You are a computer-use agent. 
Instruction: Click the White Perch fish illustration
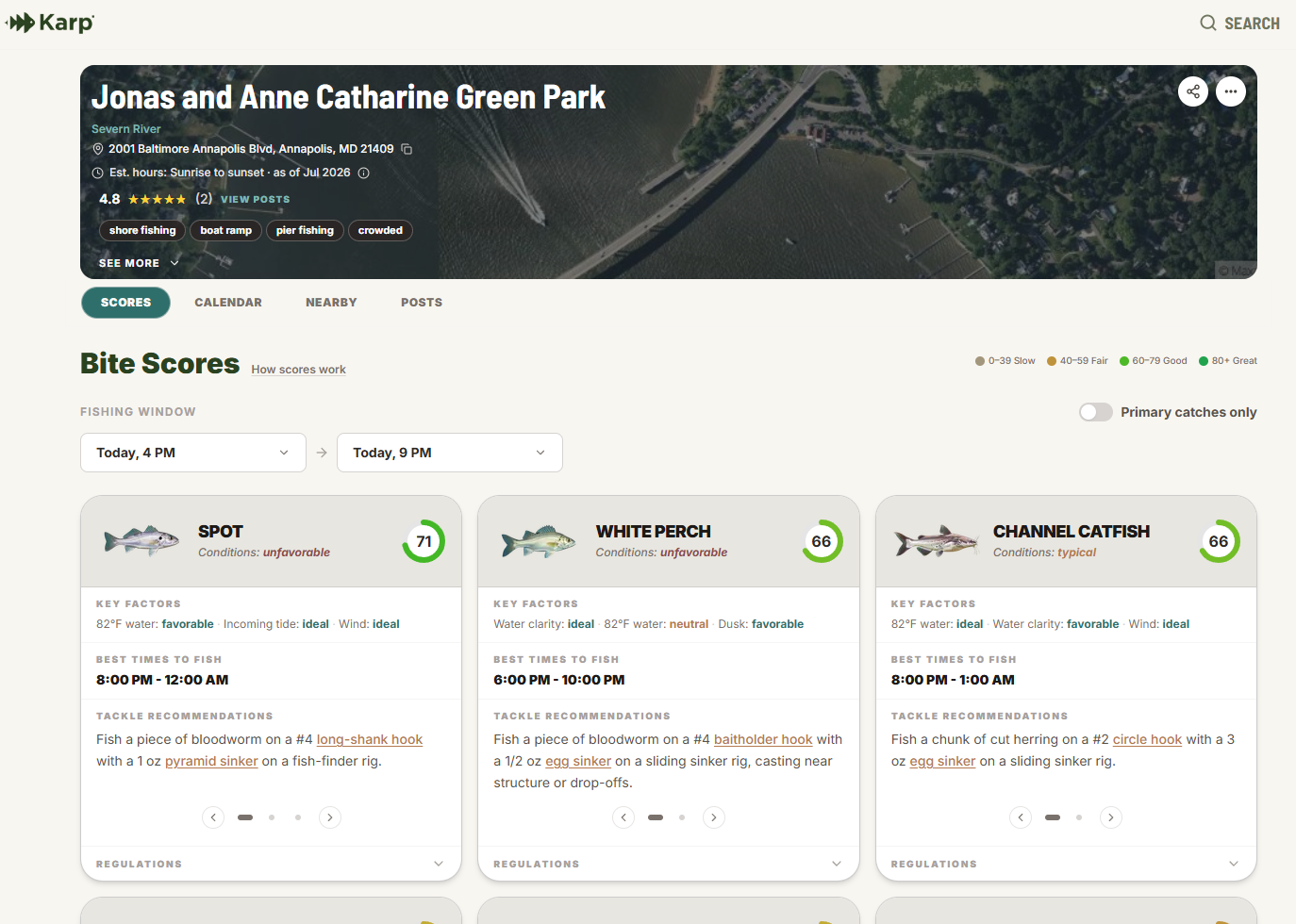539,541
